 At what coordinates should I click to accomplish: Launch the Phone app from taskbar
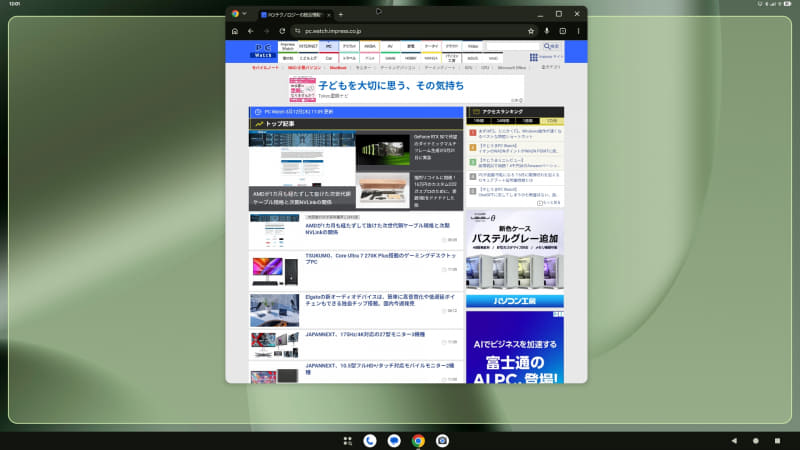pyautogui.click(x=370, y=441)
